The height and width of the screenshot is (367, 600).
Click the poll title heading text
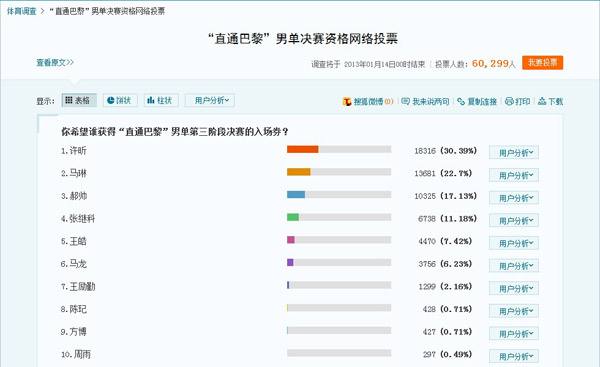tap(303, 39)
